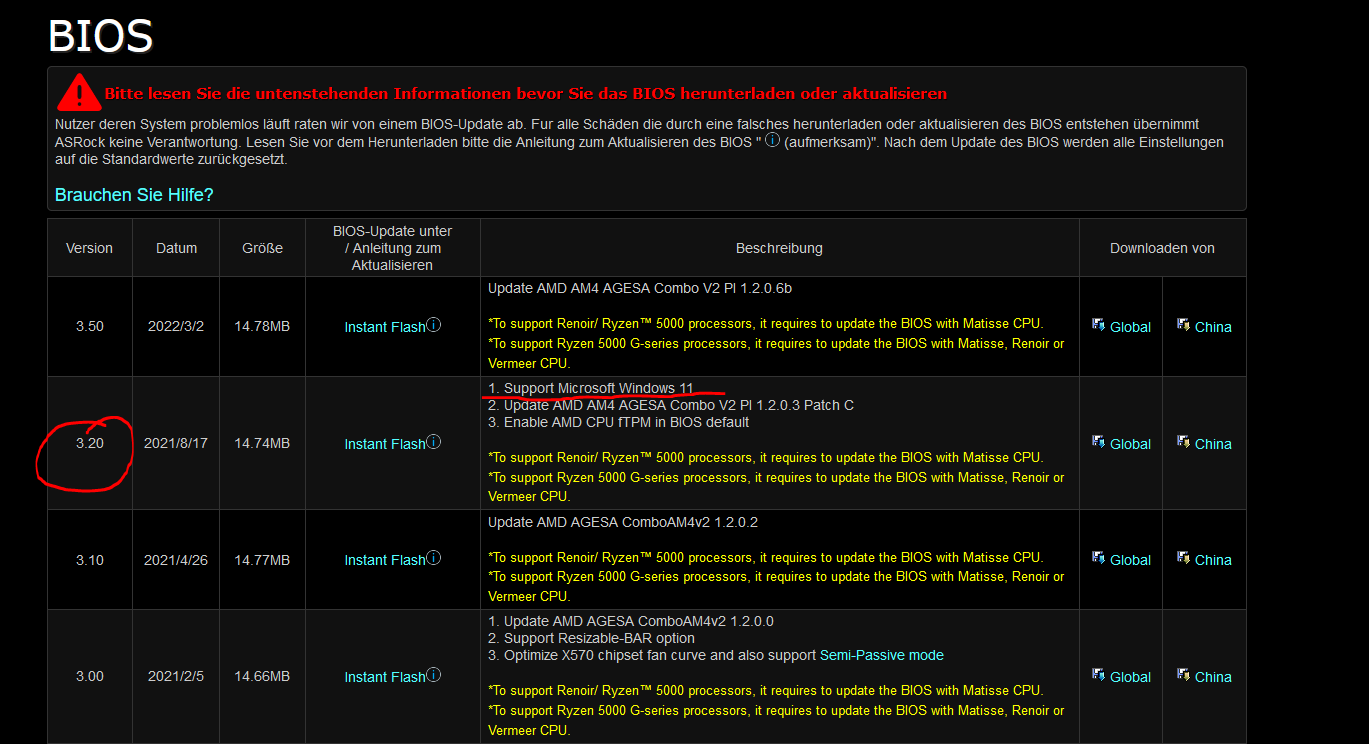Screen dimensions: 1369x744
Task: Open the Instant Flash link in the 3.20 row
Action: click(x=385, y=444)
